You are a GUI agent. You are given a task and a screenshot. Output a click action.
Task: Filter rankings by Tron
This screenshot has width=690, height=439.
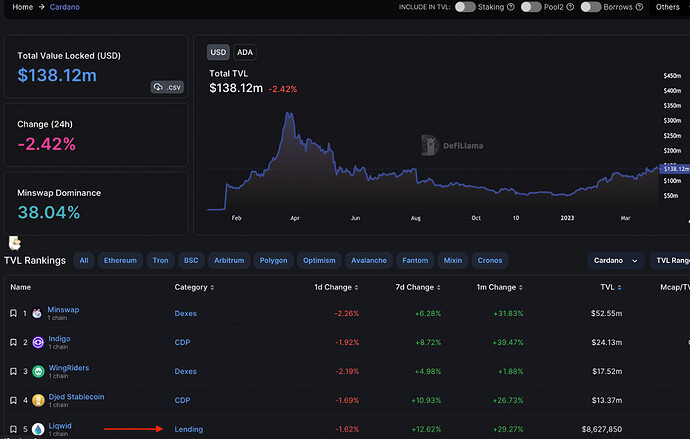pyautogui.click(x=160, y=260)
